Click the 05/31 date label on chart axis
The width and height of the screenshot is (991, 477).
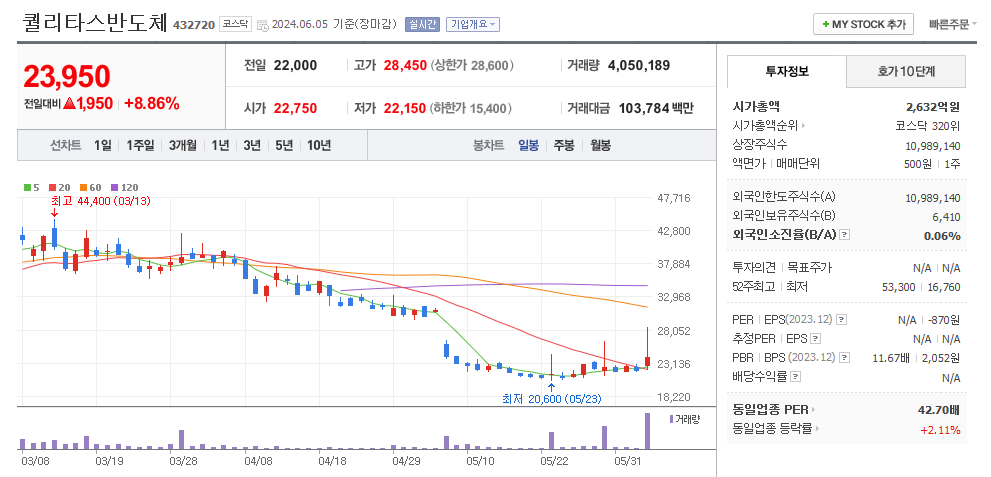coord(629,461)
